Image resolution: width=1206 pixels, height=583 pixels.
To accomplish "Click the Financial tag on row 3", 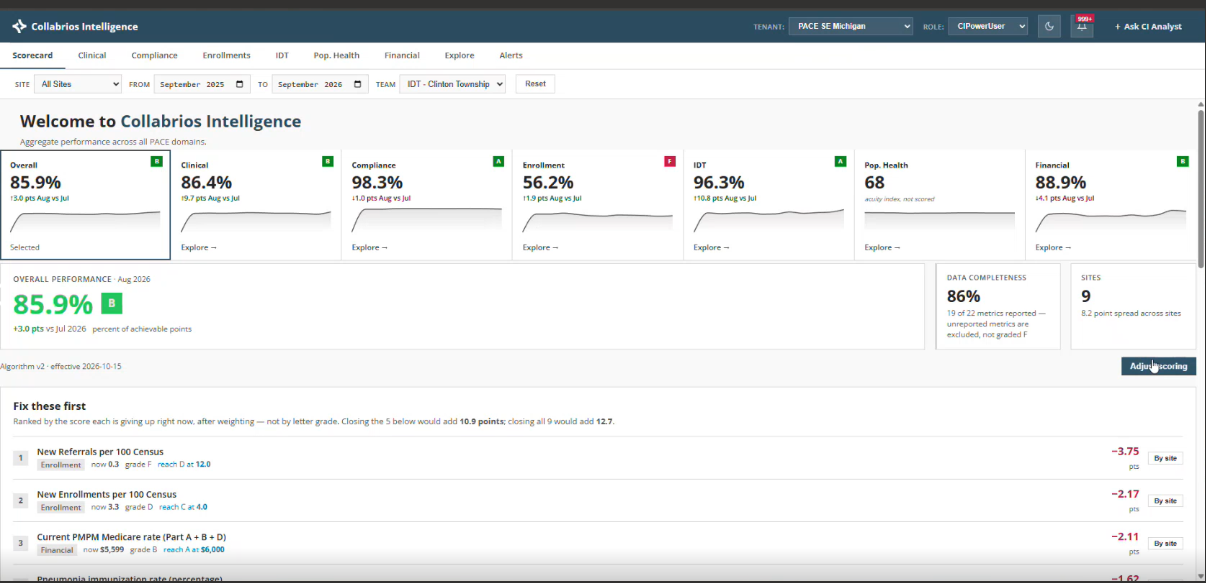I will point(58,549).
